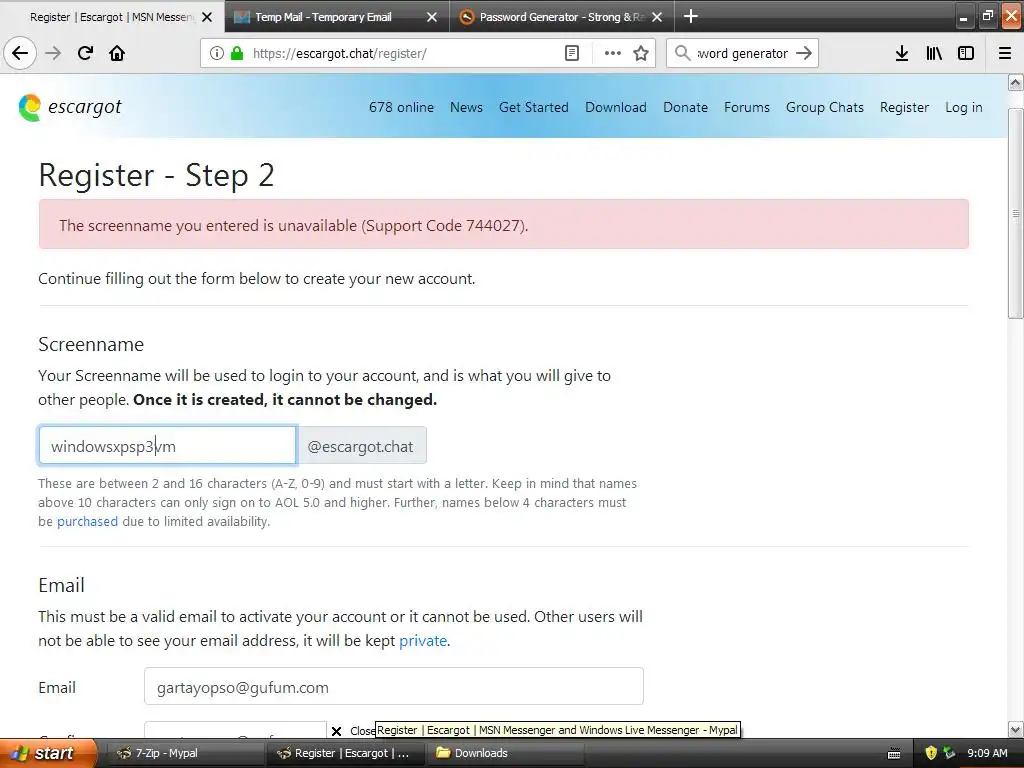Open the Get Started page
The width and height of the screenshot is (1024, 768).
pyautogui.click(x=534, y=107)
